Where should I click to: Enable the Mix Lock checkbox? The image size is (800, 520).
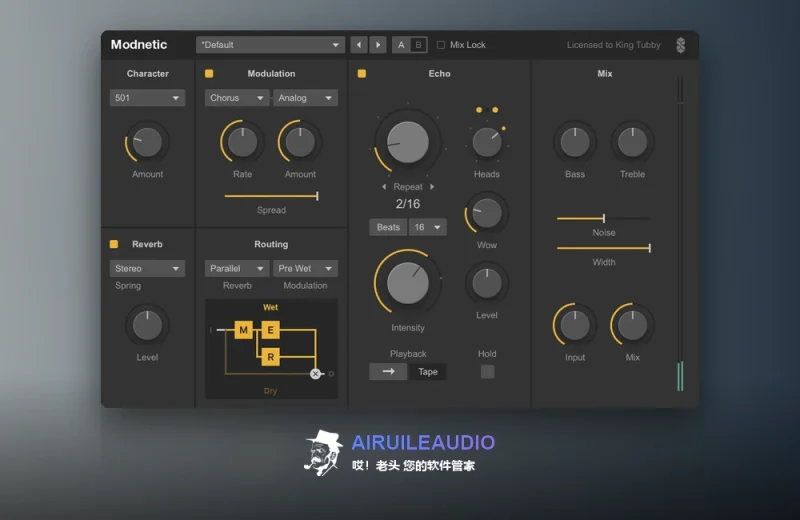click(441, 45)
